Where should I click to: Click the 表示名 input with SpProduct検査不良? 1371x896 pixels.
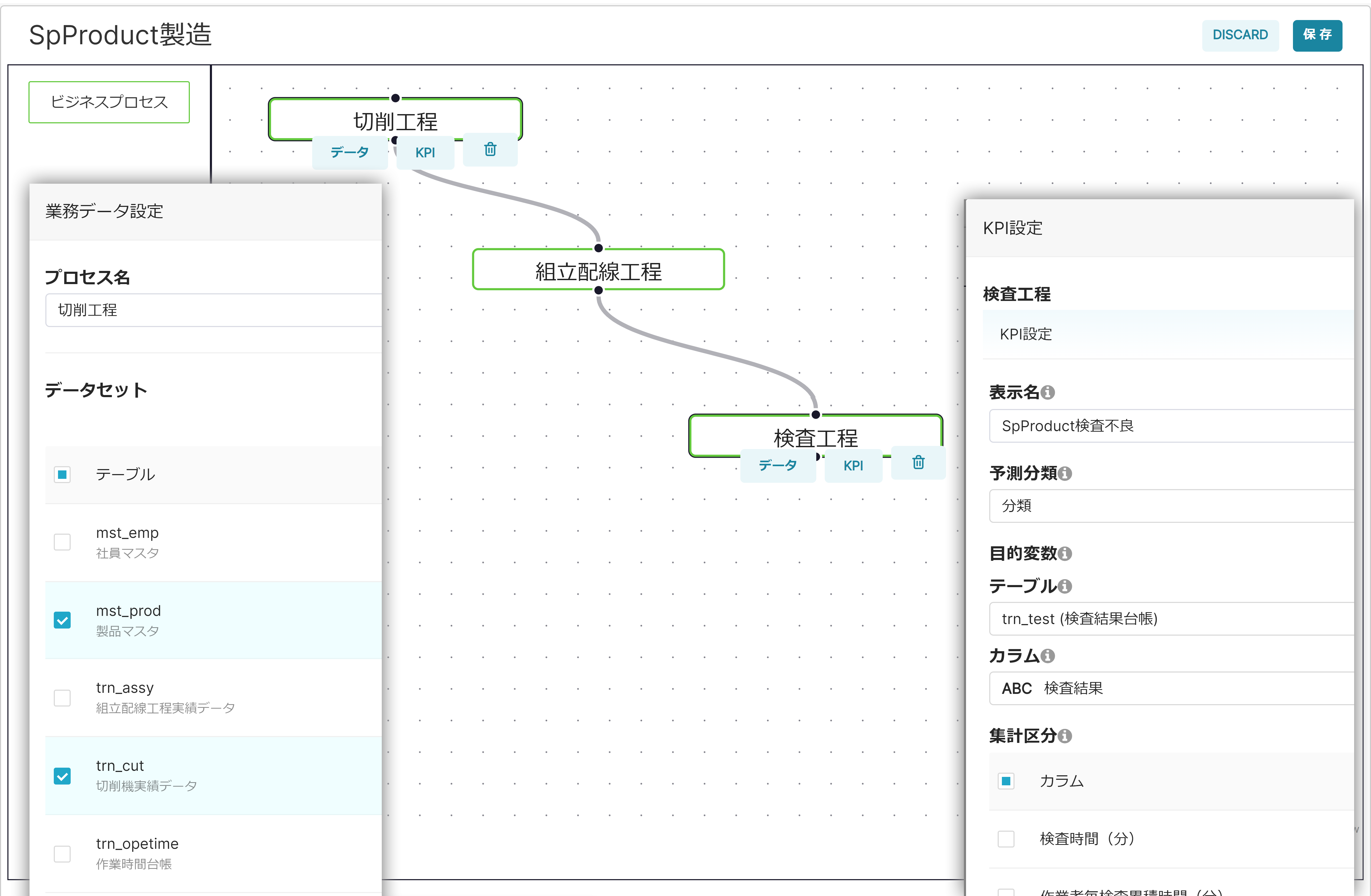pos(1171,426)
